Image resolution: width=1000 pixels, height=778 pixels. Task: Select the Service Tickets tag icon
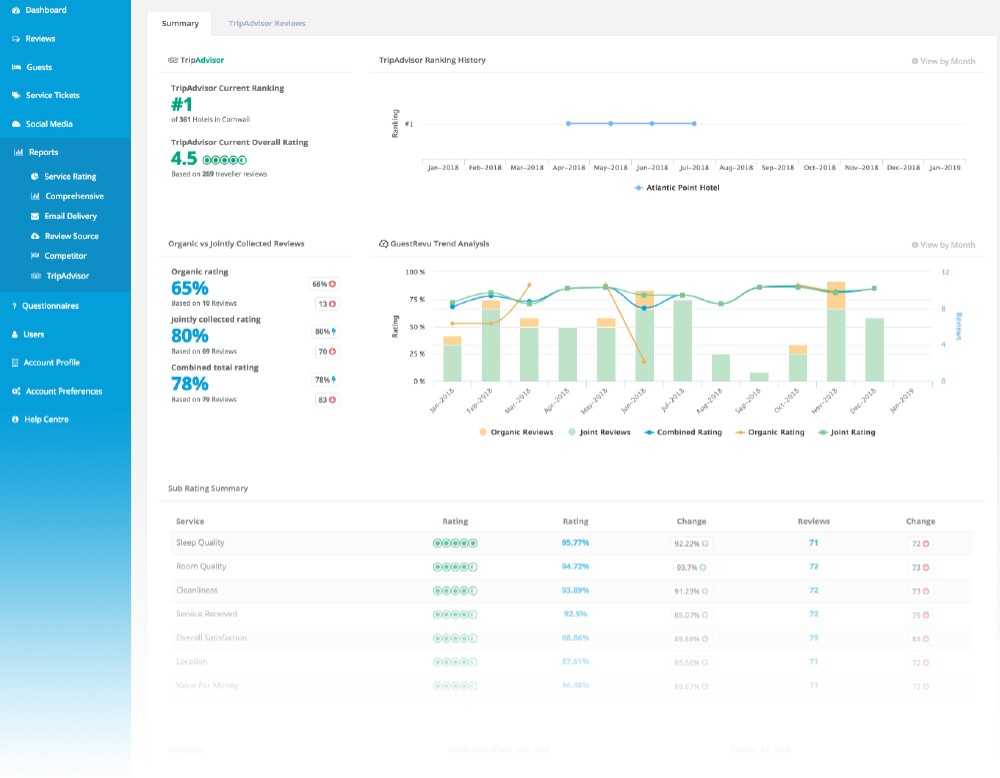pyautogui.click(x=16, y=96)
